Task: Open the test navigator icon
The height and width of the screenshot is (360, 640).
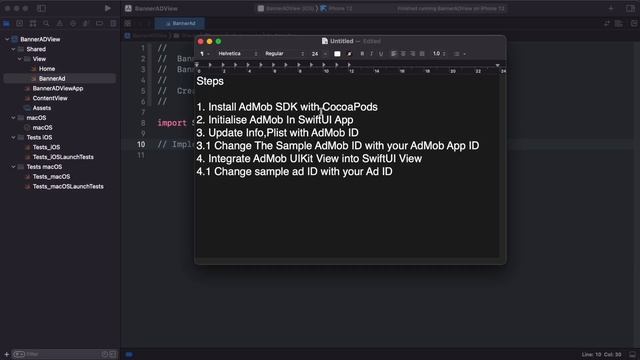Action: click(x=73, y=24)
